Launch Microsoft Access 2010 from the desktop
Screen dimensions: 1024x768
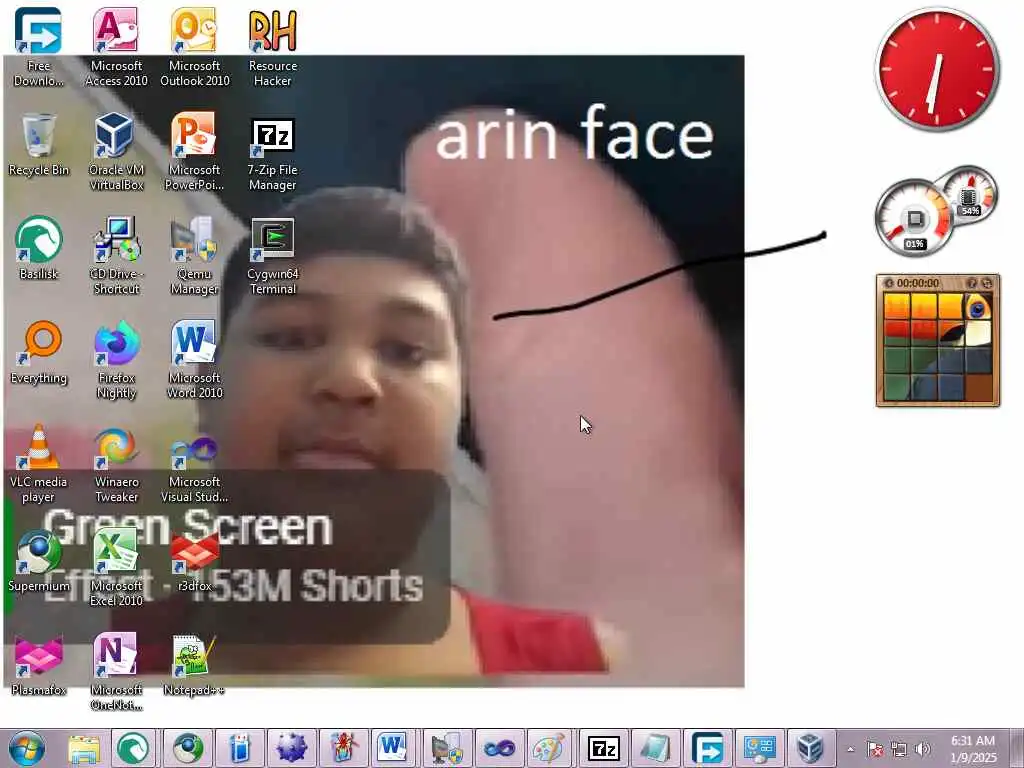[116, 46]
